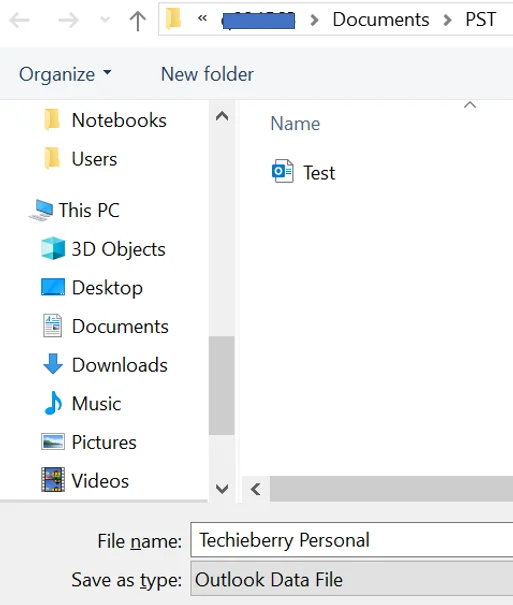Click the navigation pane scrollbar thumb

coord(222,385)
